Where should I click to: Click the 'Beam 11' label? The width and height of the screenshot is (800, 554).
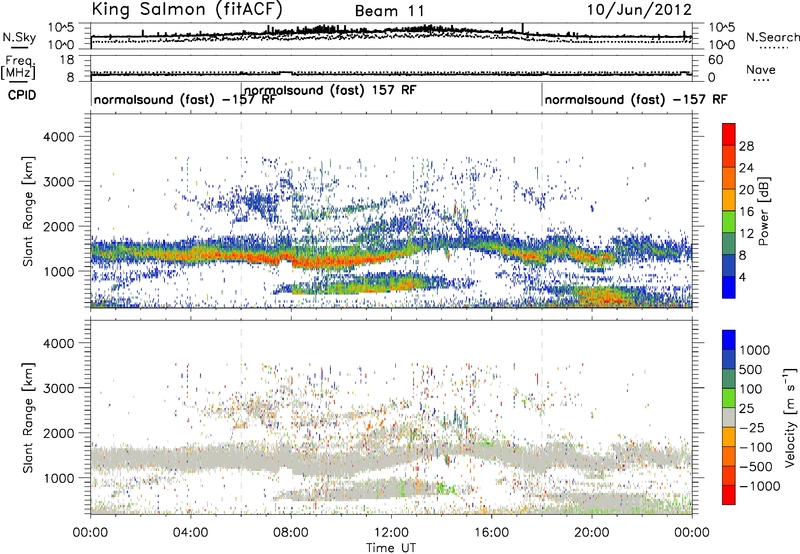(389, 11)
